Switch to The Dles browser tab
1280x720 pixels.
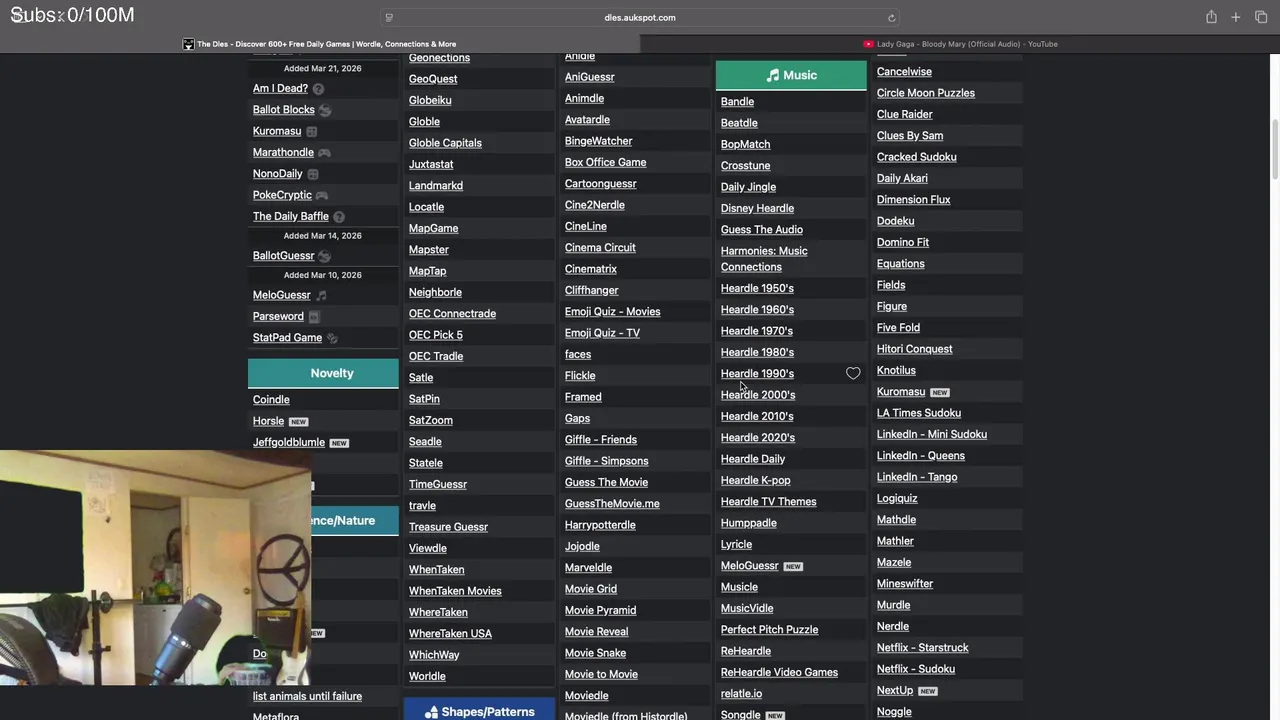point(320,44)
